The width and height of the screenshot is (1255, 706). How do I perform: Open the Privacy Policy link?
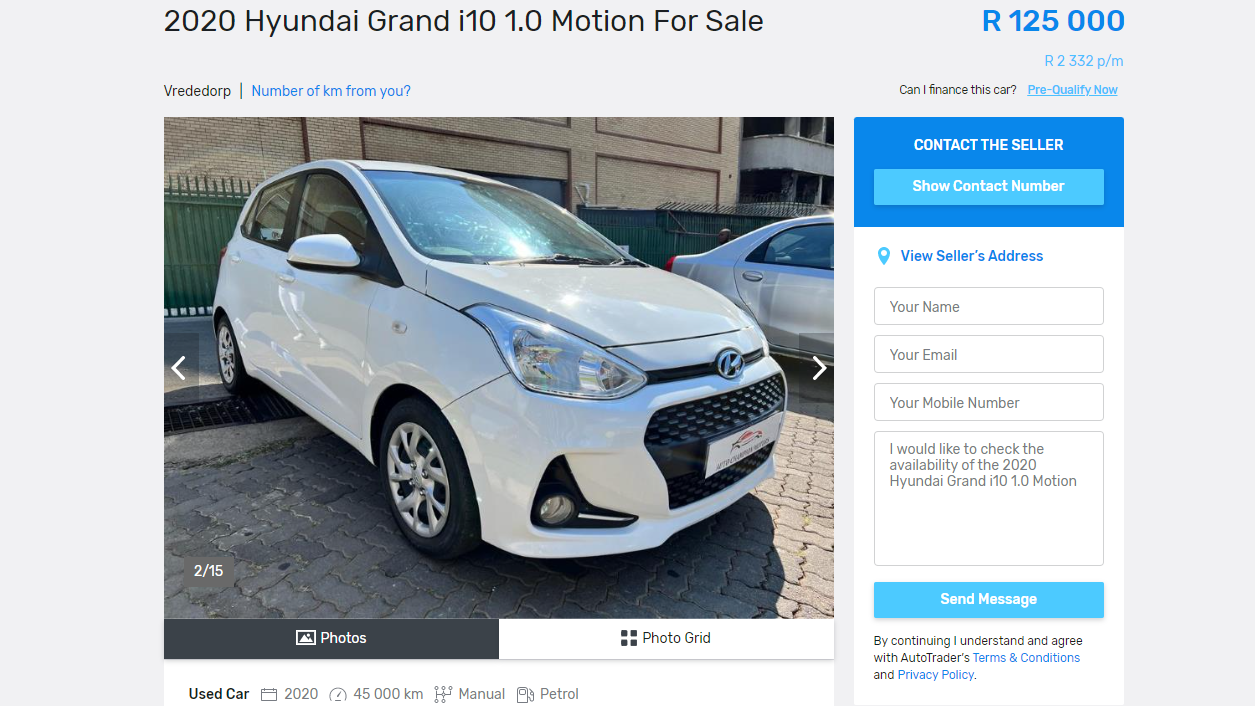(935, 675)
